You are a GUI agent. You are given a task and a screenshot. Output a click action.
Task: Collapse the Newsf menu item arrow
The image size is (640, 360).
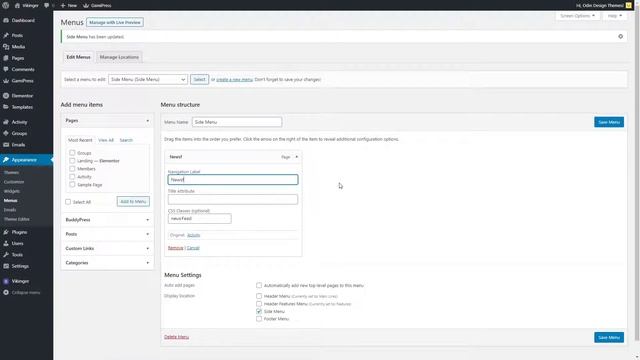(297, 157)
